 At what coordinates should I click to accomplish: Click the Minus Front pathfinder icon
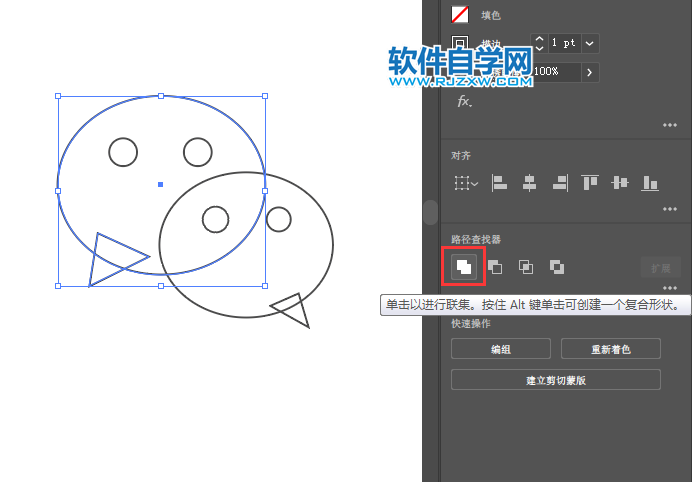(495, 267)
